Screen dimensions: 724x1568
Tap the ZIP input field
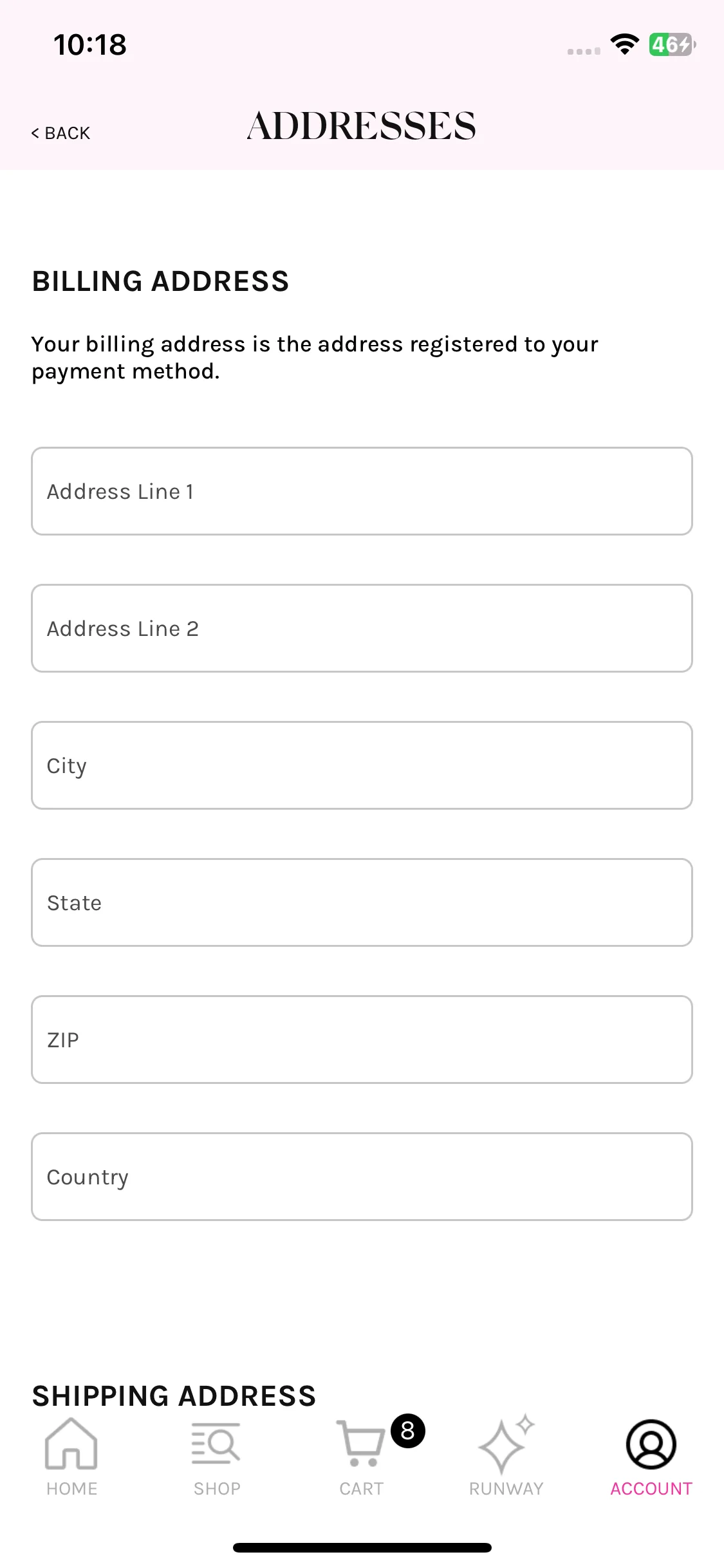[362, 1040]
